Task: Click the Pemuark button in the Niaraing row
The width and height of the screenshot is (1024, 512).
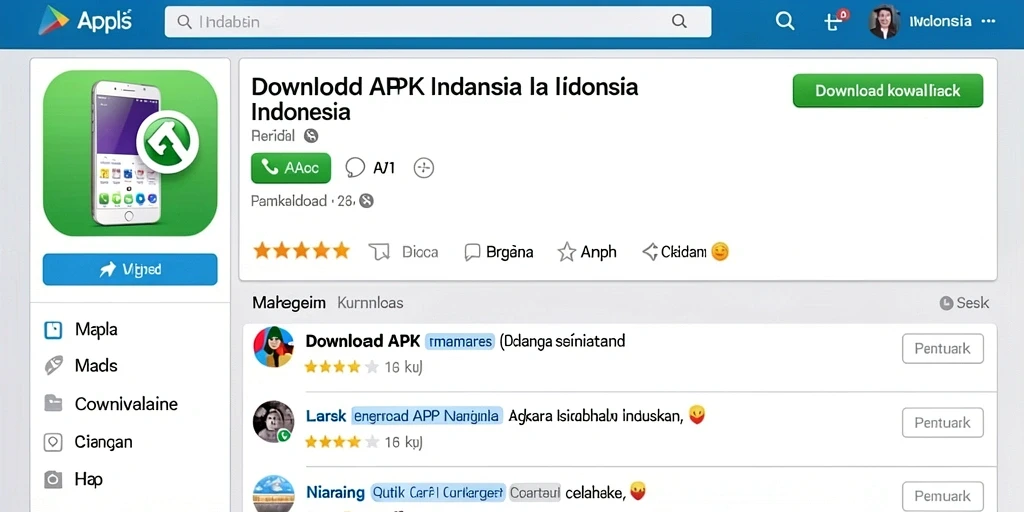Action: tap(942, 496)
